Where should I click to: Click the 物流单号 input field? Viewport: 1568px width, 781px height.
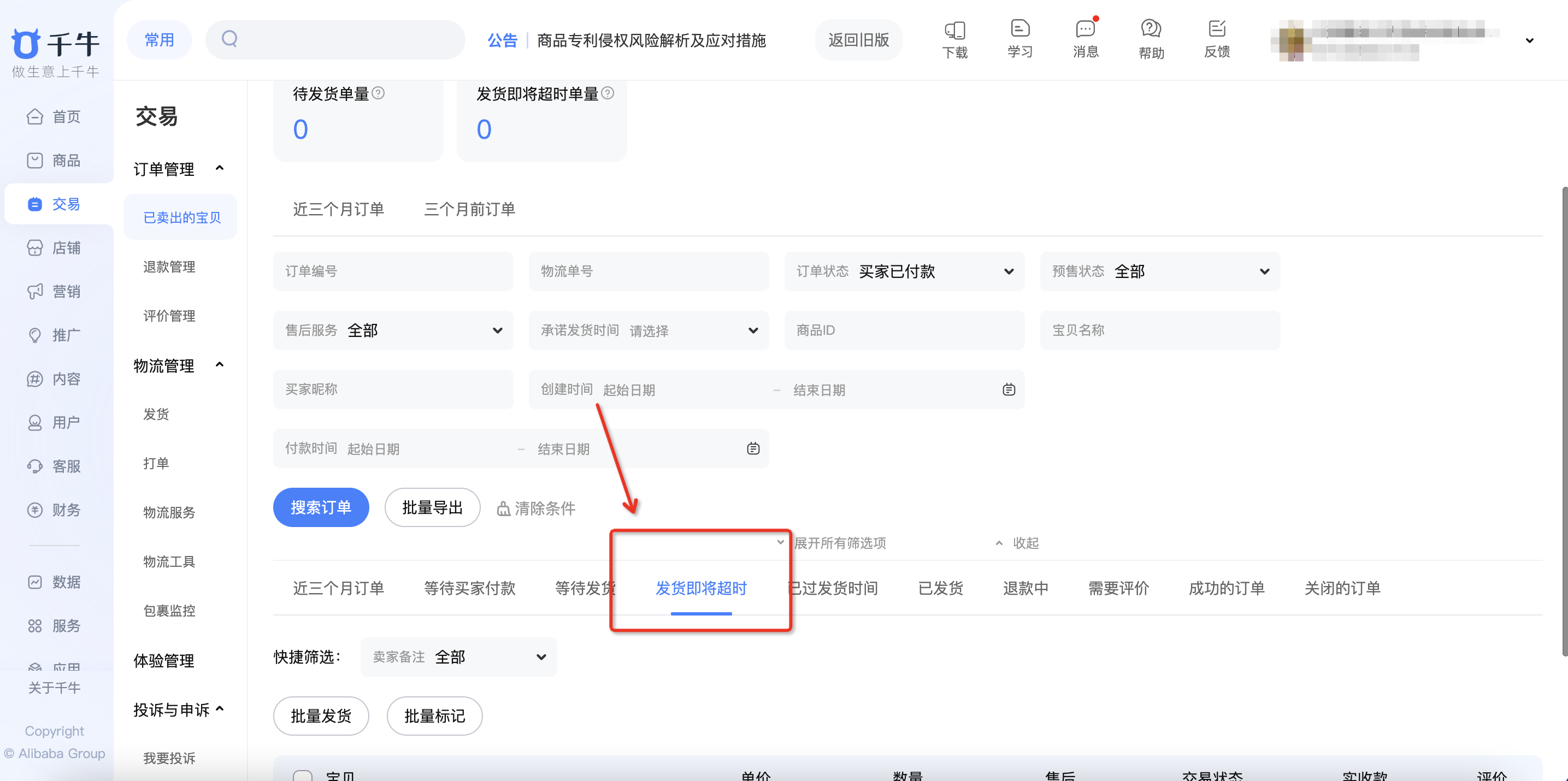click(x=649, y=271)
